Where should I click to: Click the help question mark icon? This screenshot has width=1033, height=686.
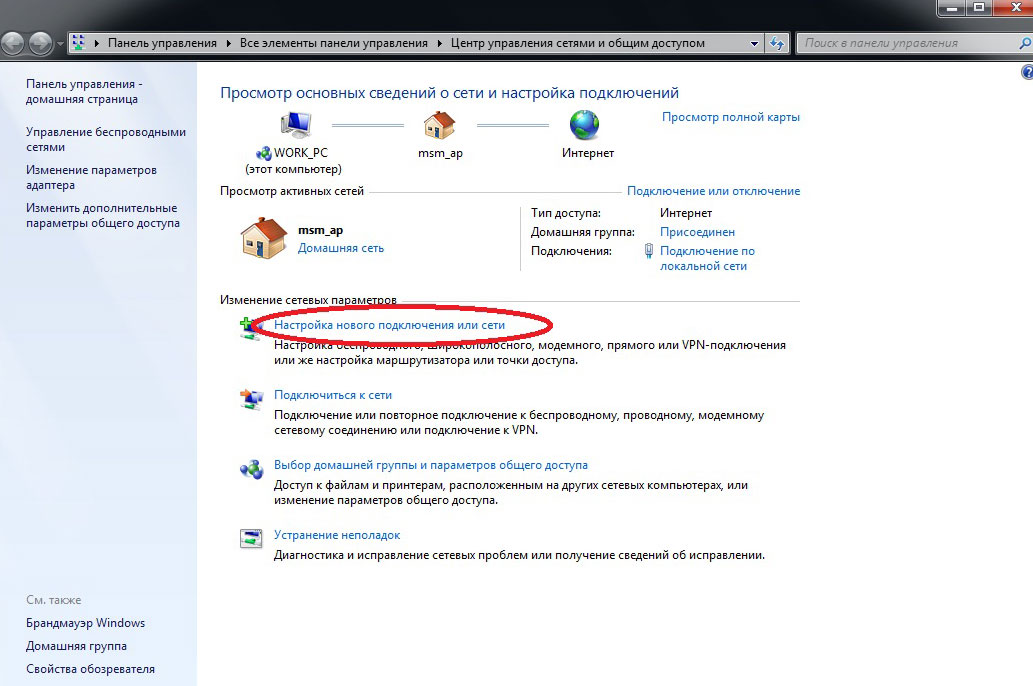(1027, 72)
